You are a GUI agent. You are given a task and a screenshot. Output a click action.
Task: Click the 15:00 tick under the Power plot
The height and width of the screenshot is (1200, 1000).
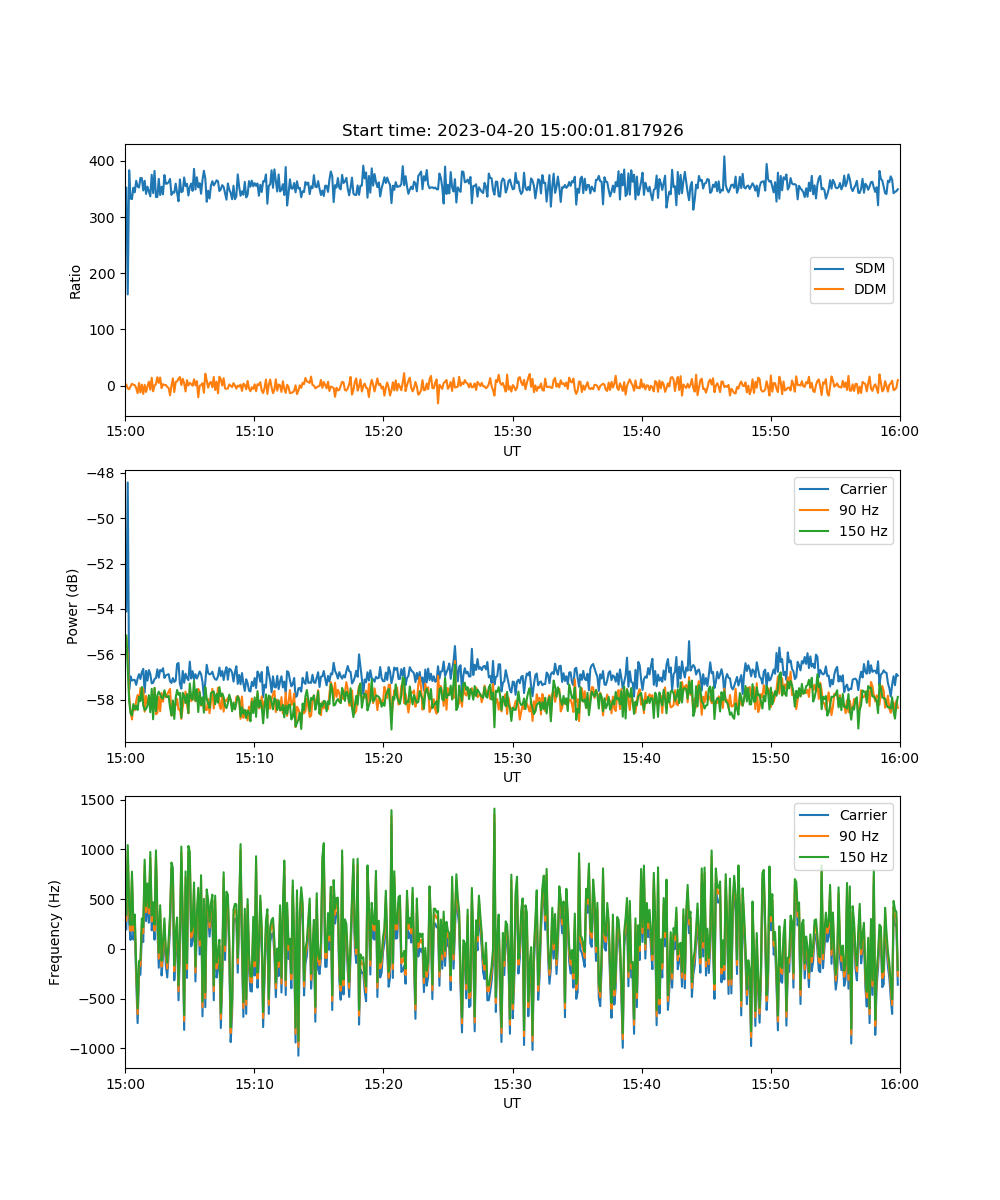(125, 757)
